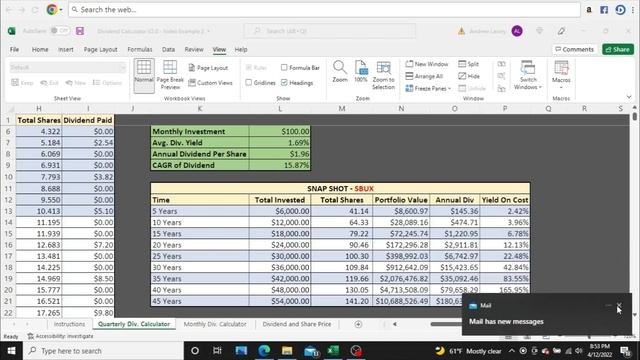Click the Save icon in title bar

(80, 31)
